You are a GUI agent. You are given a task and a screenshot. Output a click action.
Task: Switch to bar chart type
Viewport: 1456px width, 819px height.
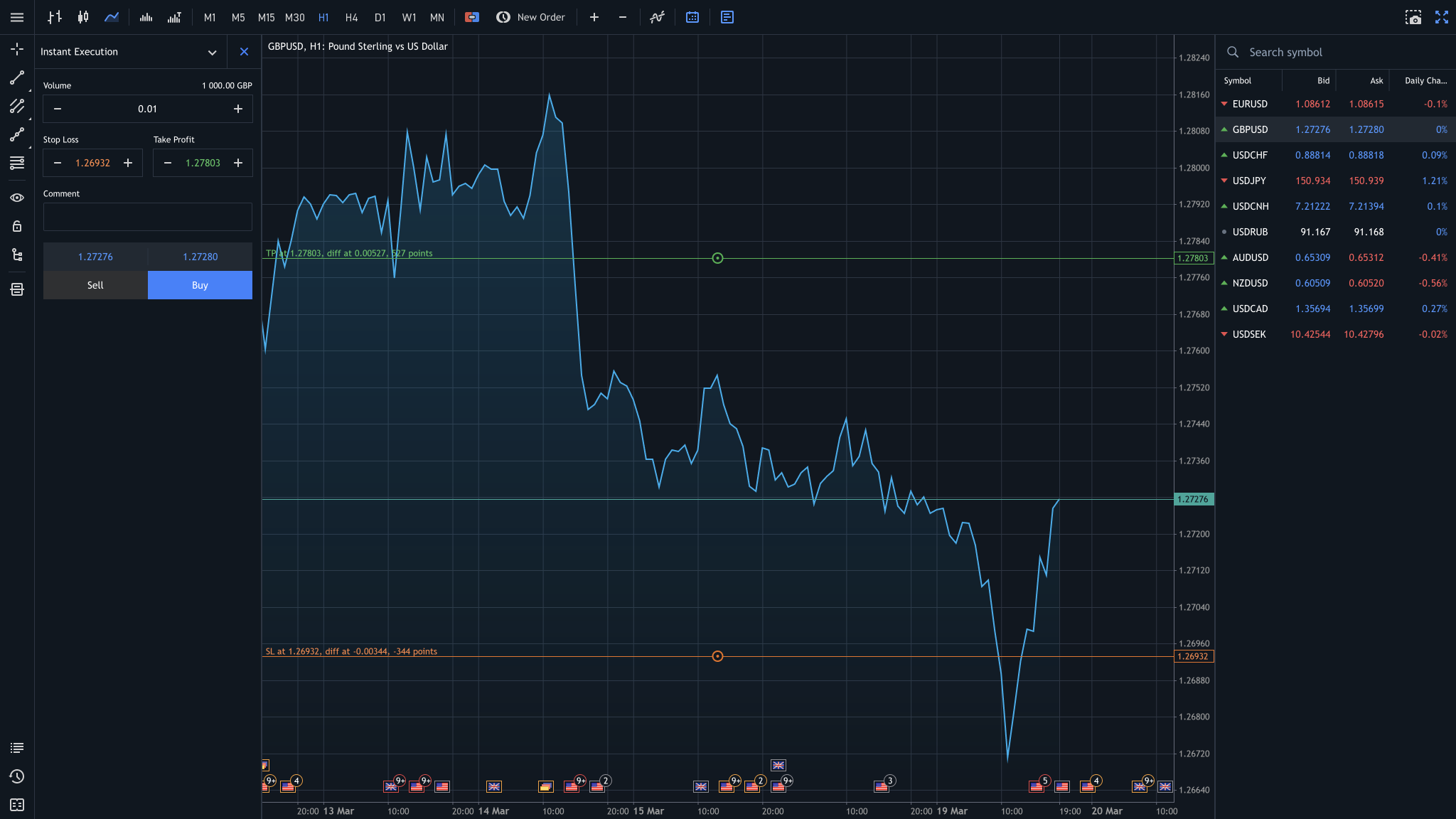pos(55,17)
